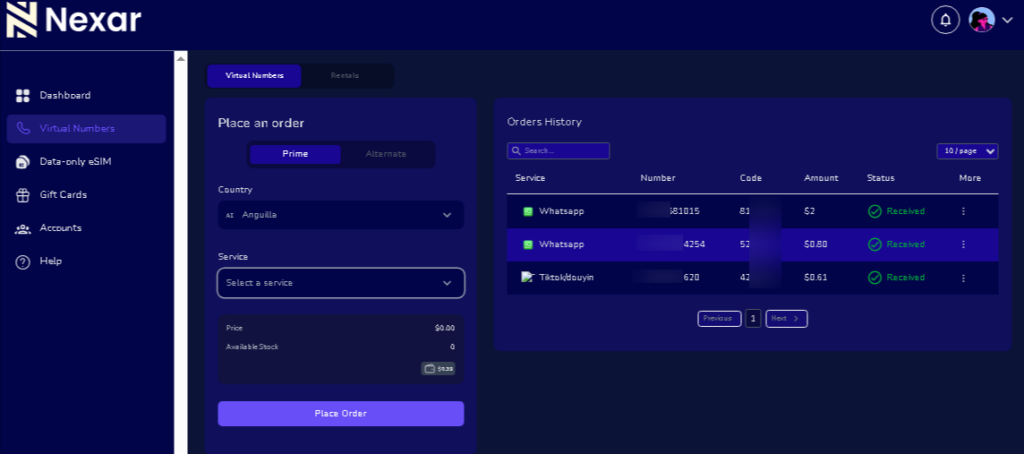Viewport: 1024px width, 454px height.
Task: Open the user profile avatar menu
Action: click(981, 20)
